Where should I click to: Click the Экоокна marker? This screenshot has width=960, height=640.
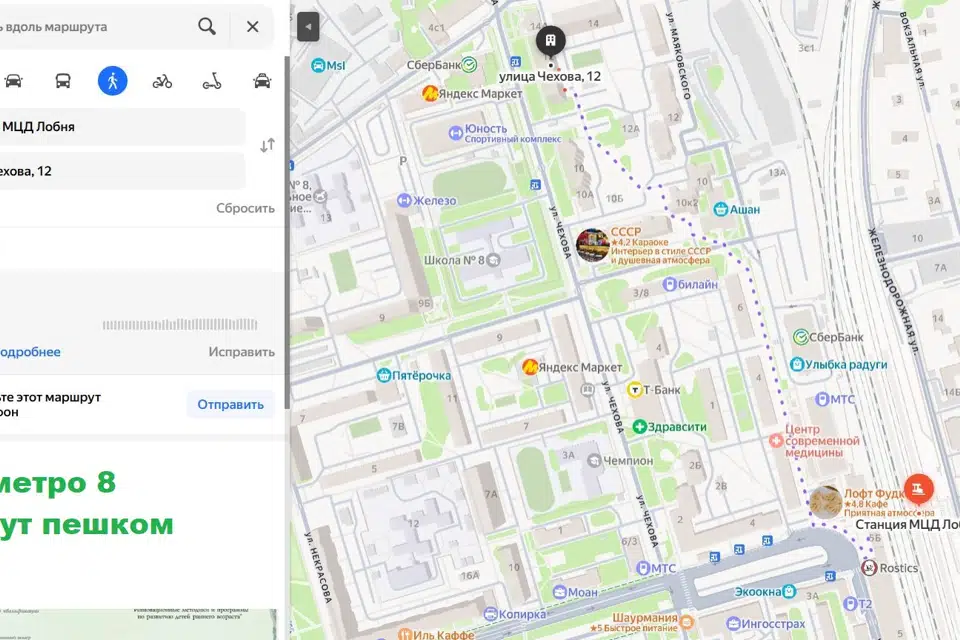click(x=789, y=592)
